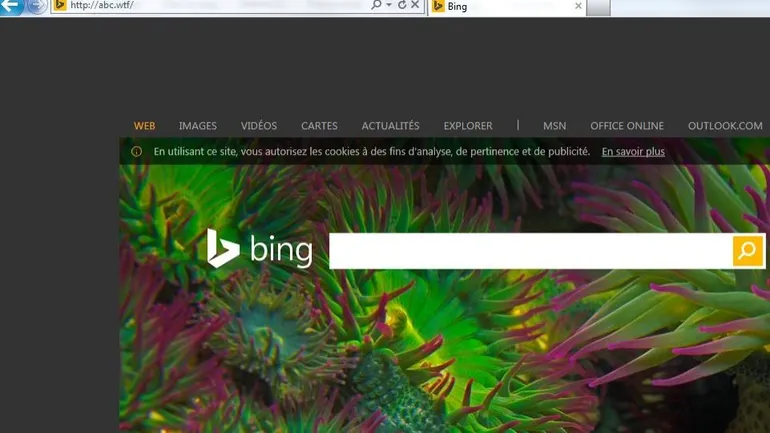Open a new tab with the blank tab button

(x=597, y=7)
